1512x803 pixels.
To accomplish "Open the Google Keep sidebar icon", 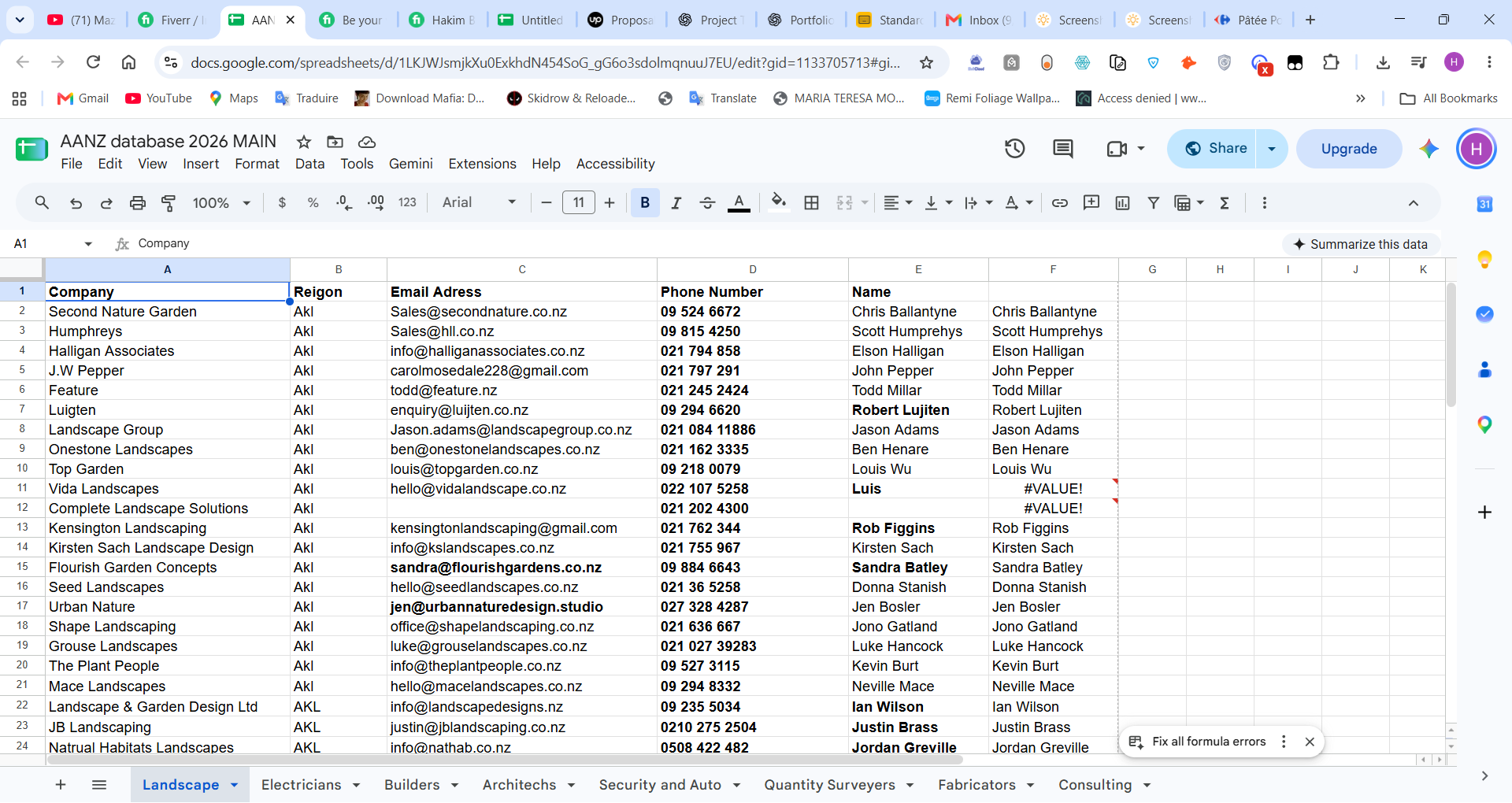I will click(1484, 259).
